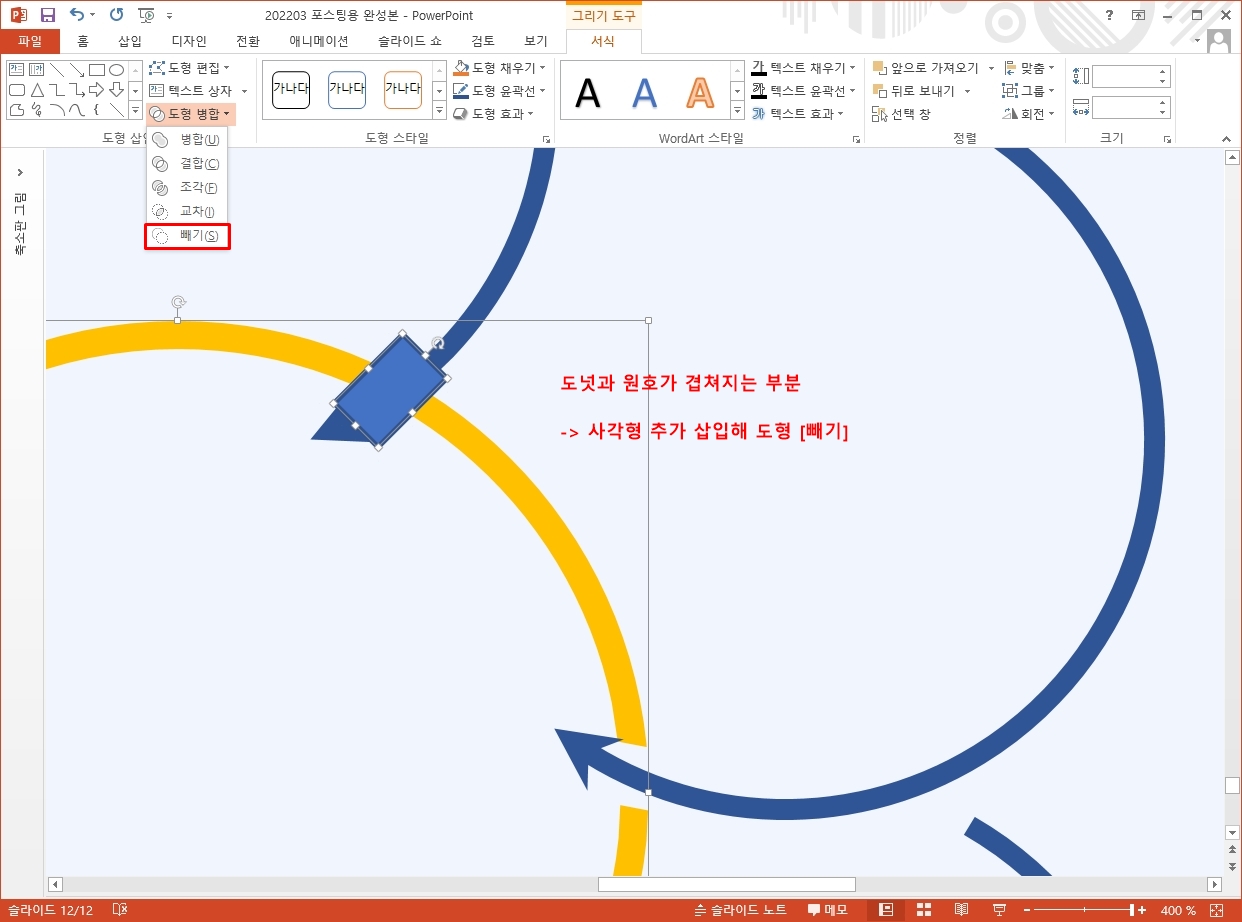
Task: Open Edit Shape (도형 편집) dropdown
Action: [189, 68]
